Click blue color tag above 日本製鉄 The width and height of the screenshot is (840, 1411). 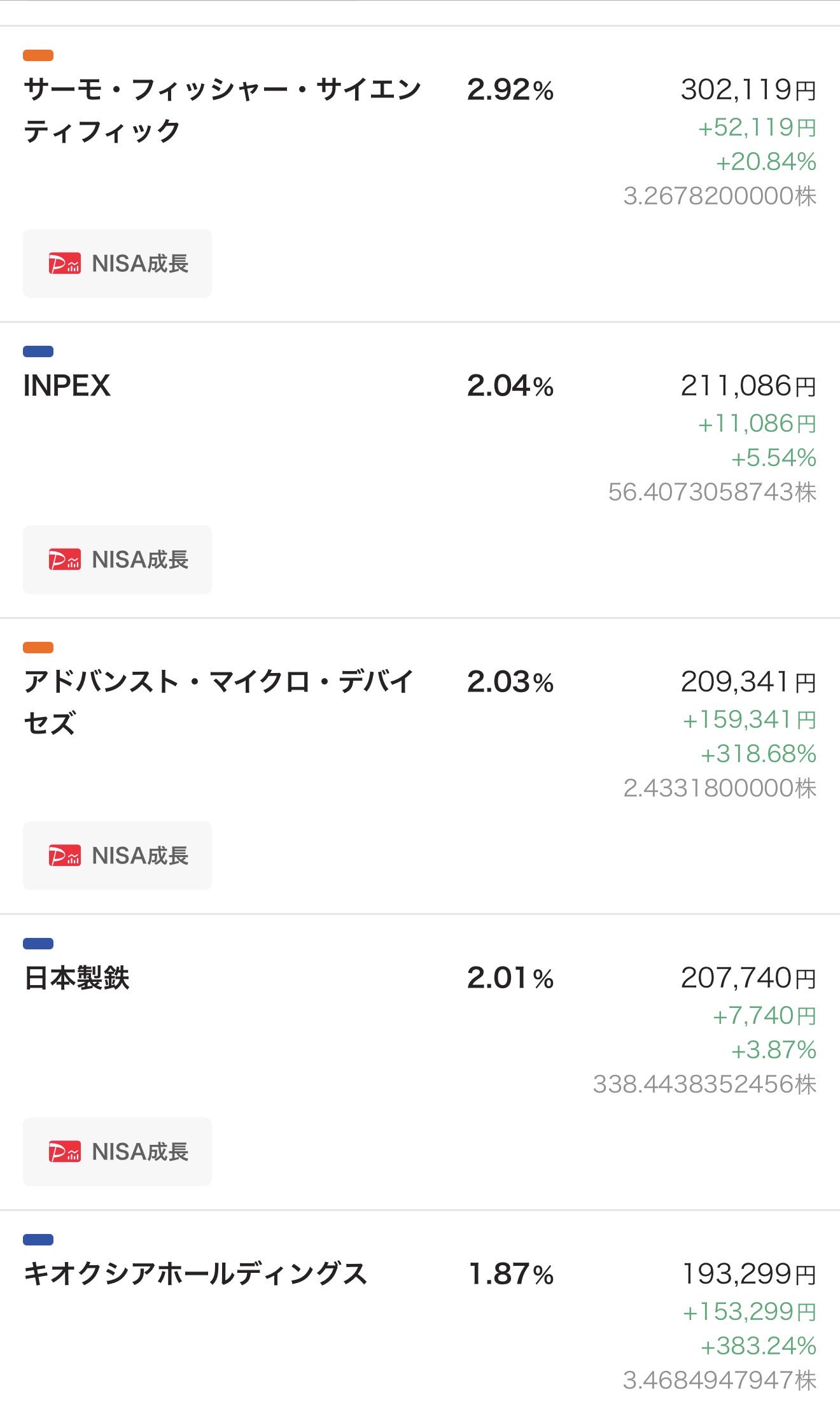coord(38,944)
